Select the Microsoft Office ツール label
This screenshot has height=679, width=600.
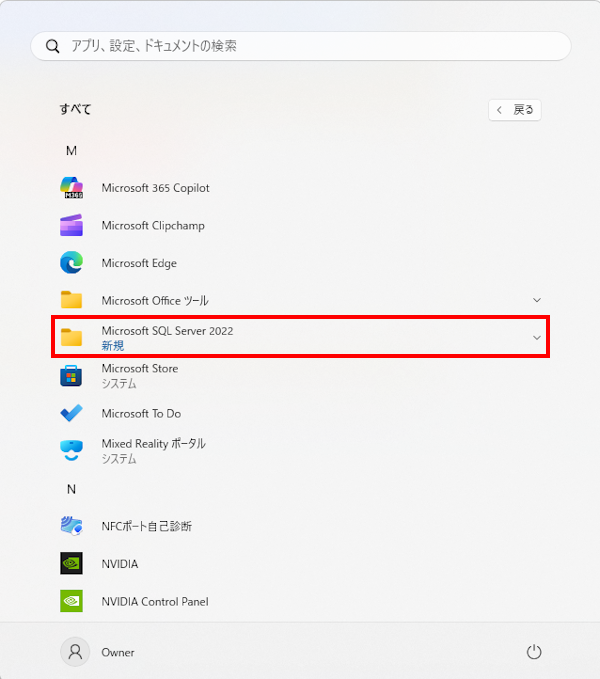155,301
